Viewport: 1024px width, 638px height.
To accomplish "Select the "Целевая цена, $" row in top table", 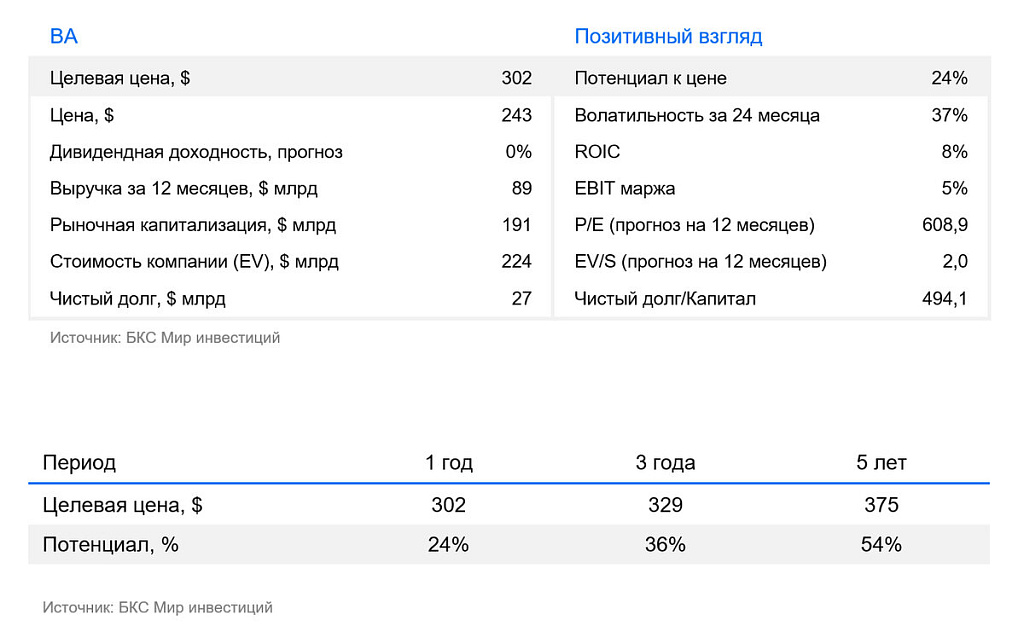I will pos(120,78).
